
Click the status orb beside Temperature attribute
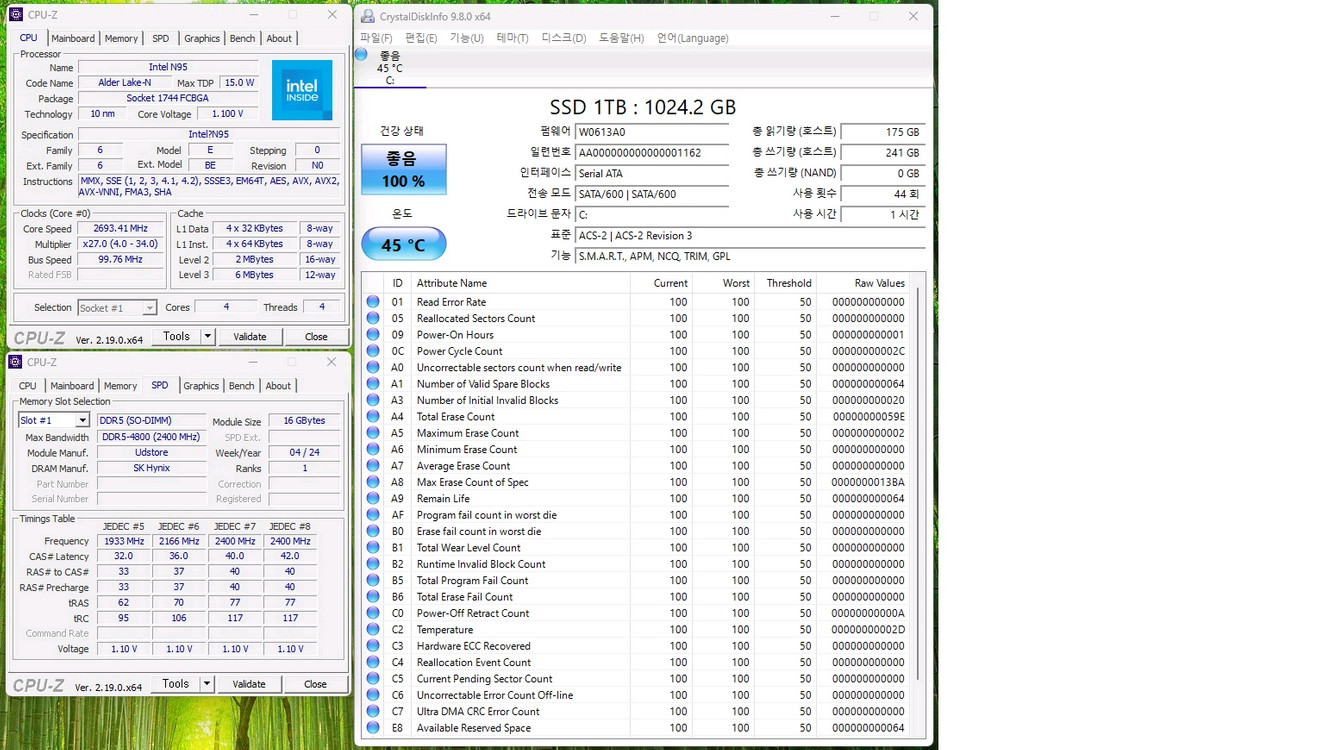373,630
